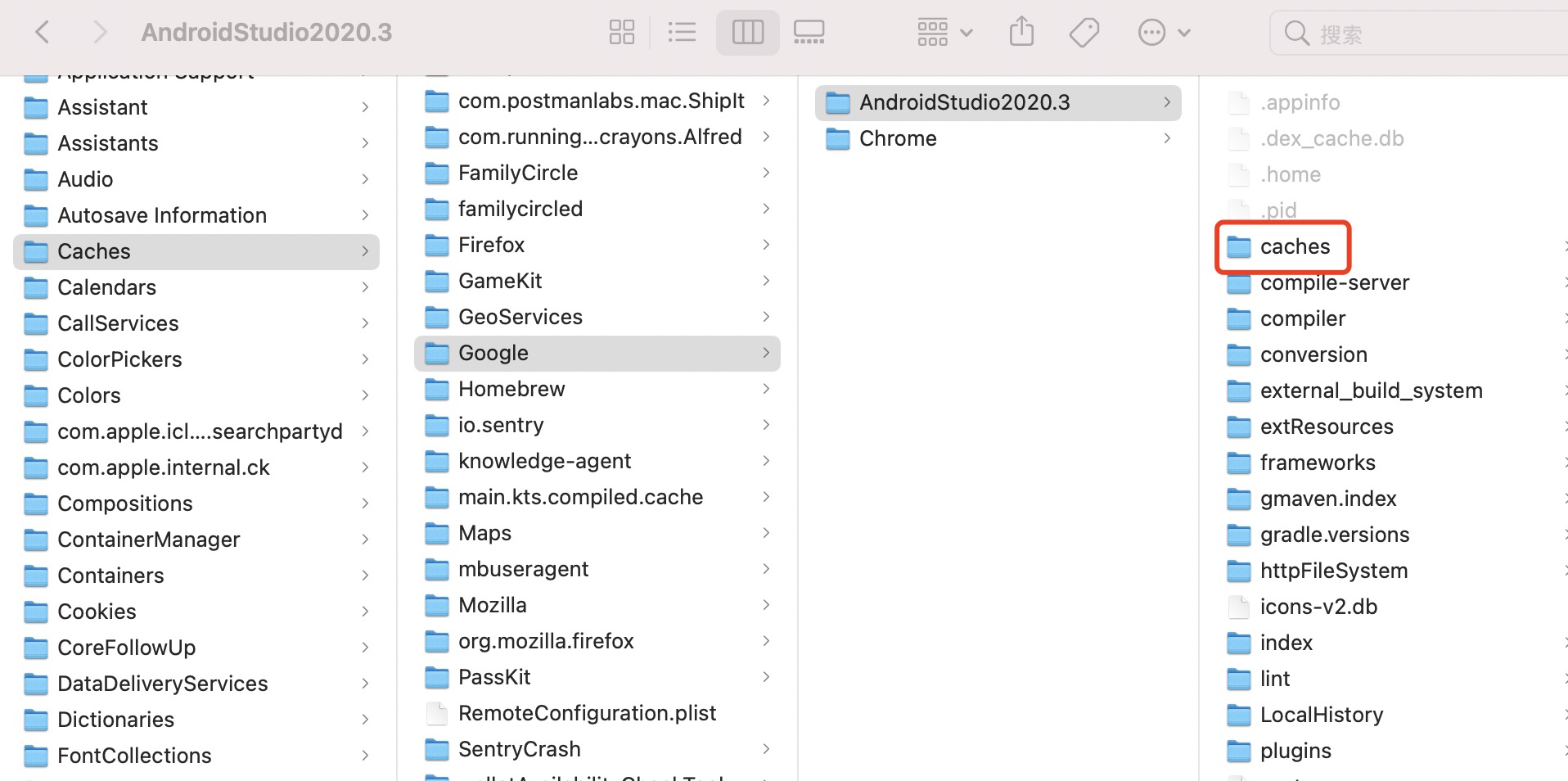This screenshot has height=781, width=1568.
Task: Expand the FamilyCircle folder chevron
Action: [766, 173]
